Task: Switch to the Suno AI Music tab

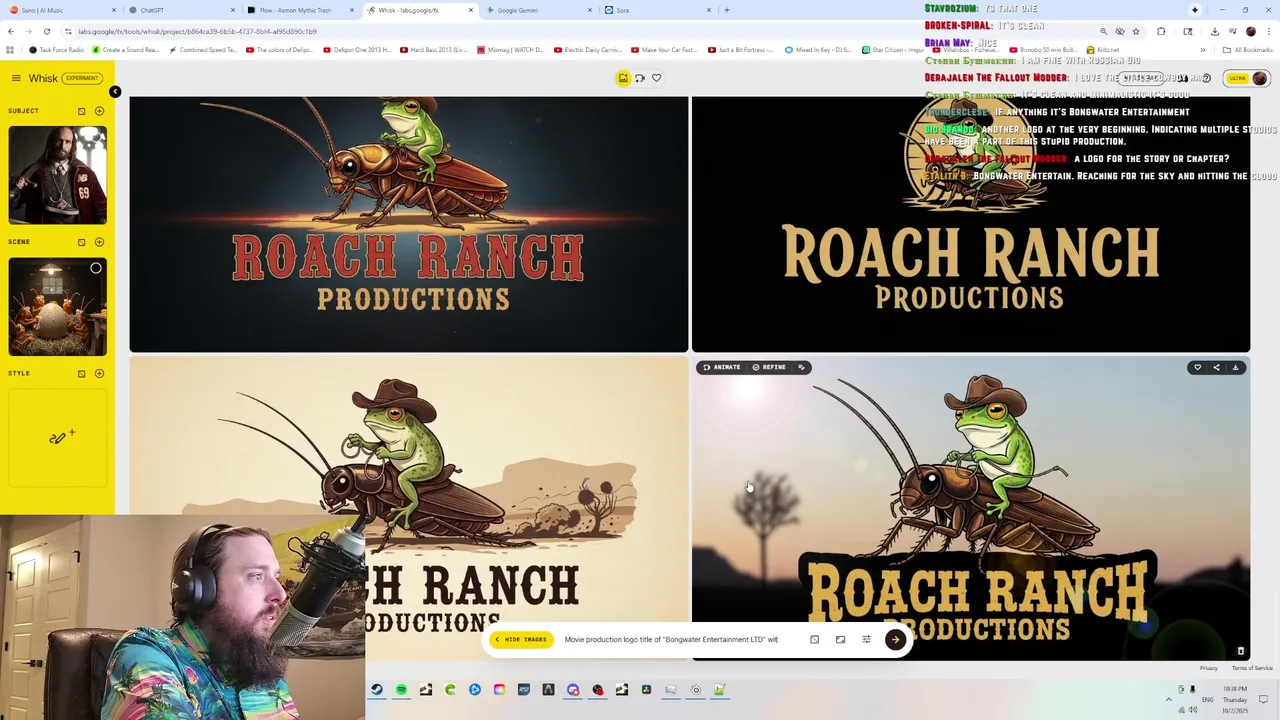Action: coord(60,10)
